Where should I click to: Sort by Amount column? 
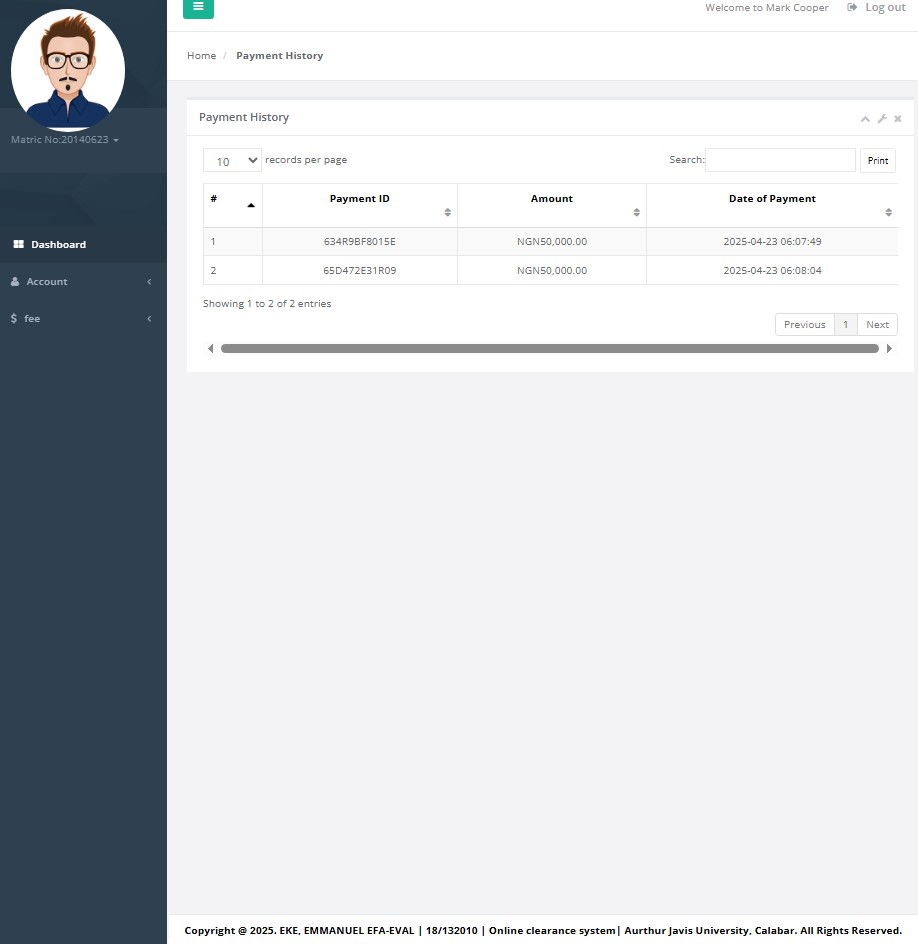[x=551, y=205]
